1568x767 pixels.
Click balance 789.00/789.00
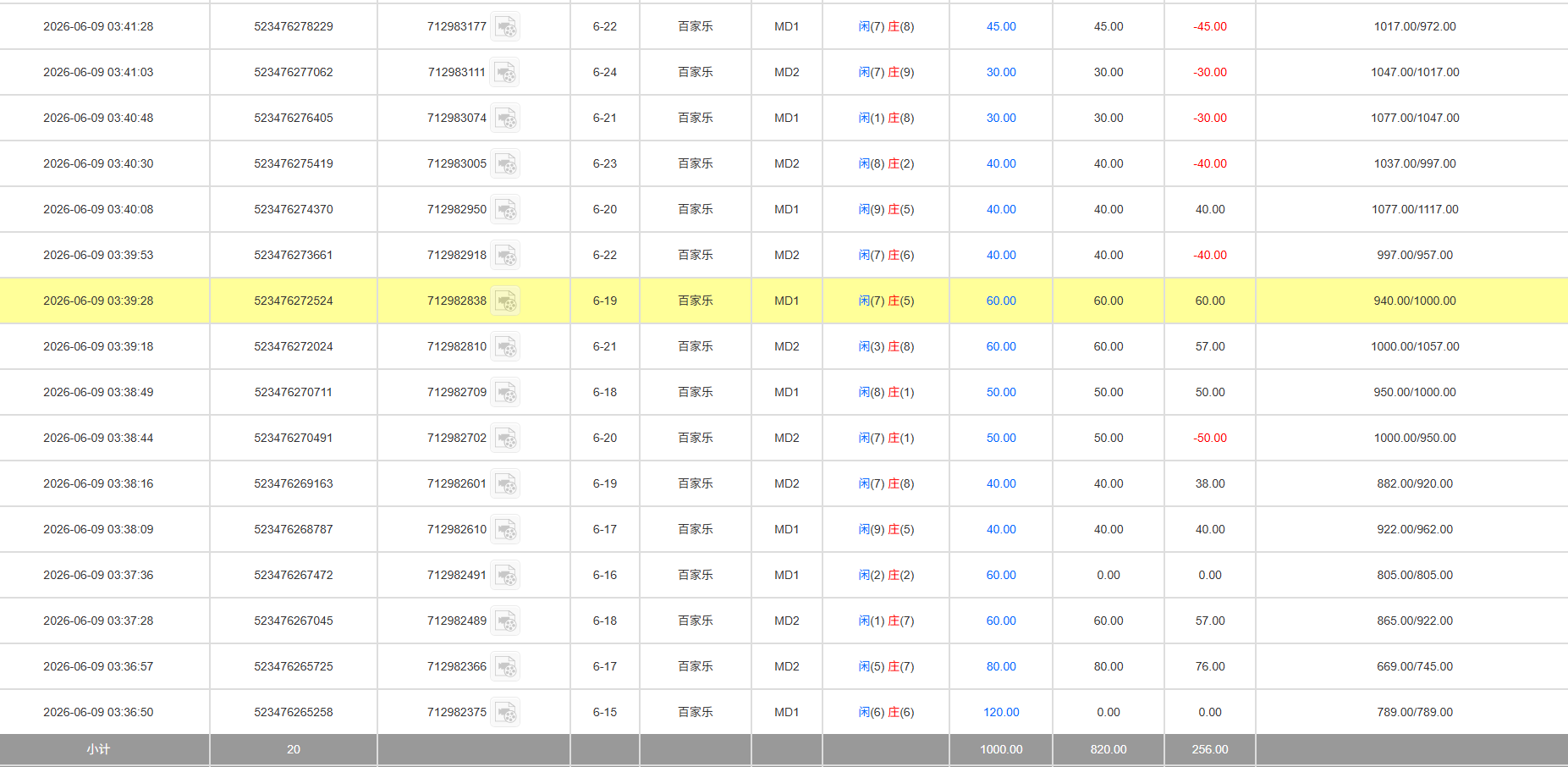coord(1415,712)
